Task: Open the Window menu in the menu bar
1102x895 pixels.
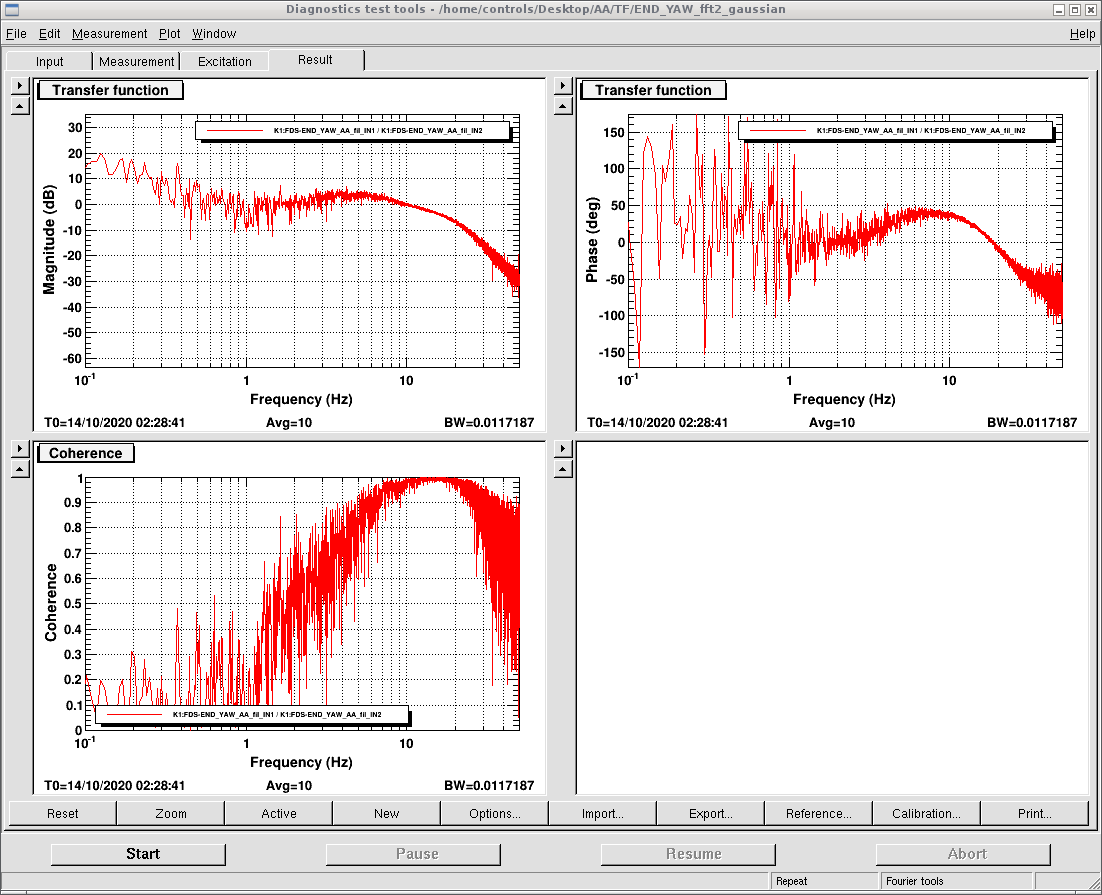Action: pos(214,34)
